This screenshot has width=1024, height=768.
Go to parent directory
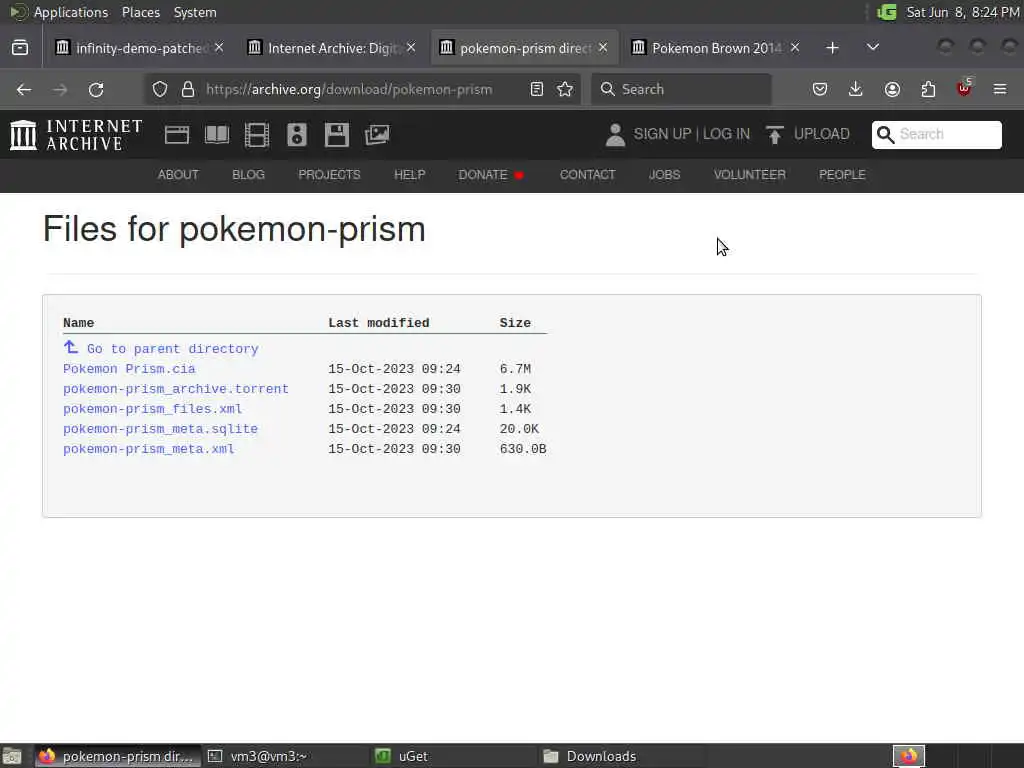coord(172,349)
